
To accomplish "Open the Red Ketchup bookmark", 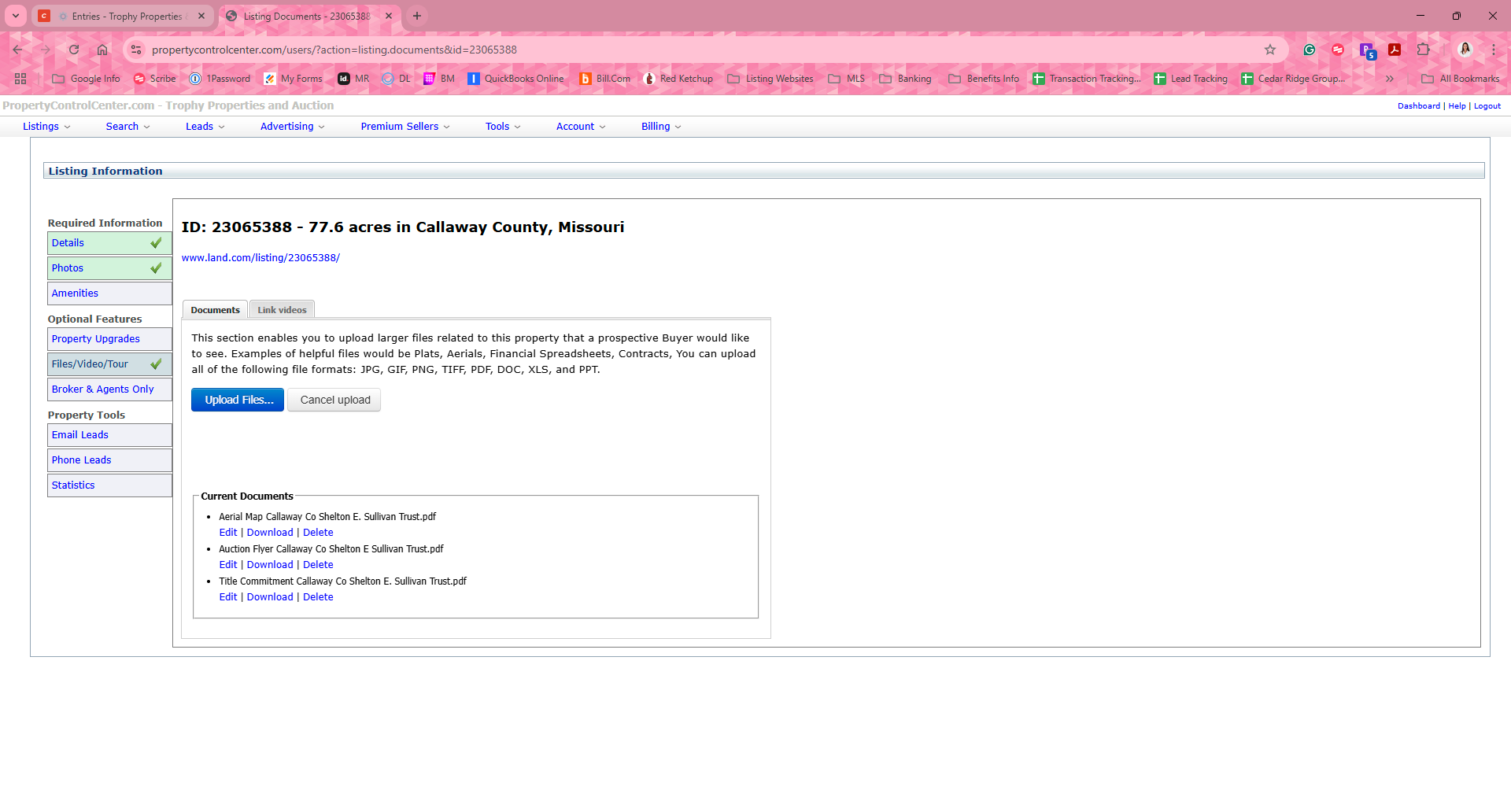I will (x=678, y=79).
